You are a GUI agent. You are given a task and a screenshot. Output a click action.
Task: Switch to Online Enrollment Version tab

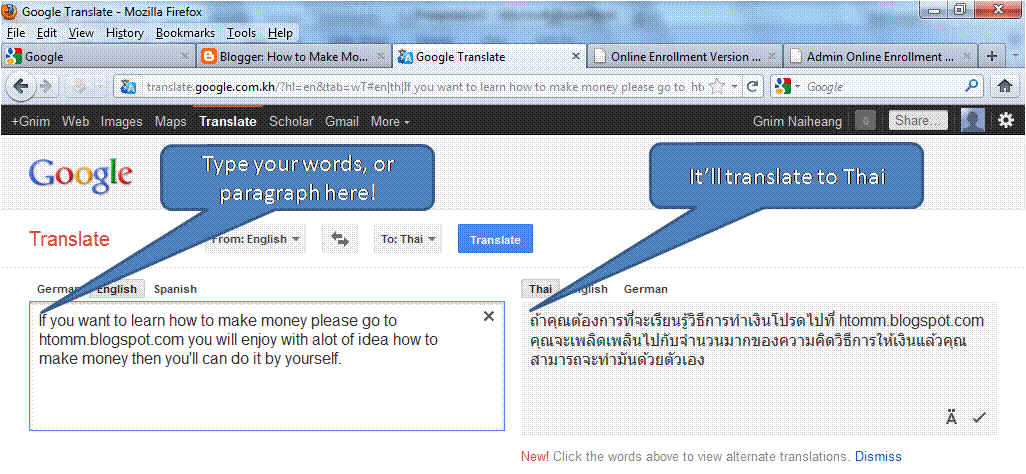(x=684, y=57)
